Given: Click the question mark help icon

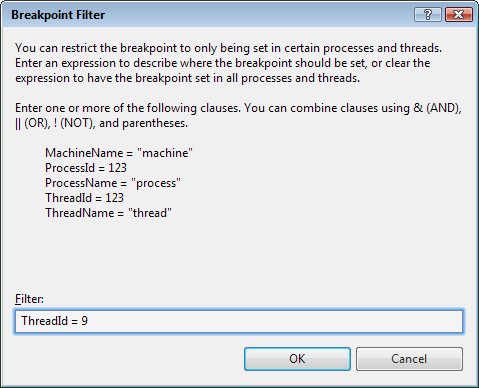Looking at the screenshot, I should 428,15.
